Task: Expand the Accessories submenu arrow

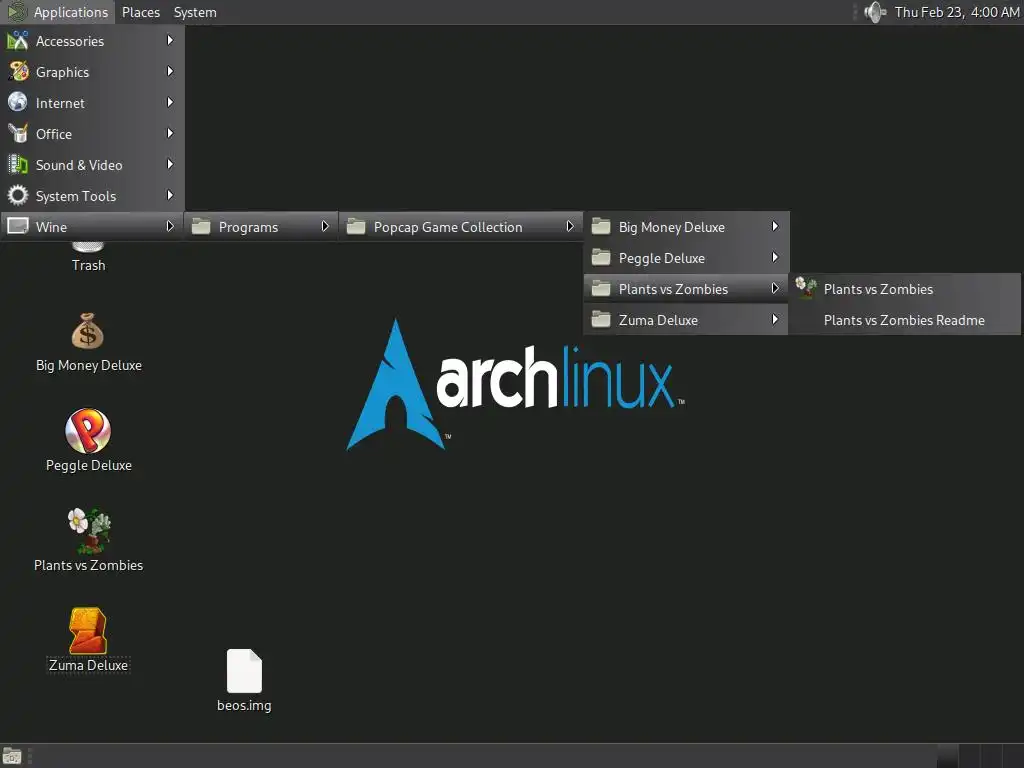Action: pos(170,40)
